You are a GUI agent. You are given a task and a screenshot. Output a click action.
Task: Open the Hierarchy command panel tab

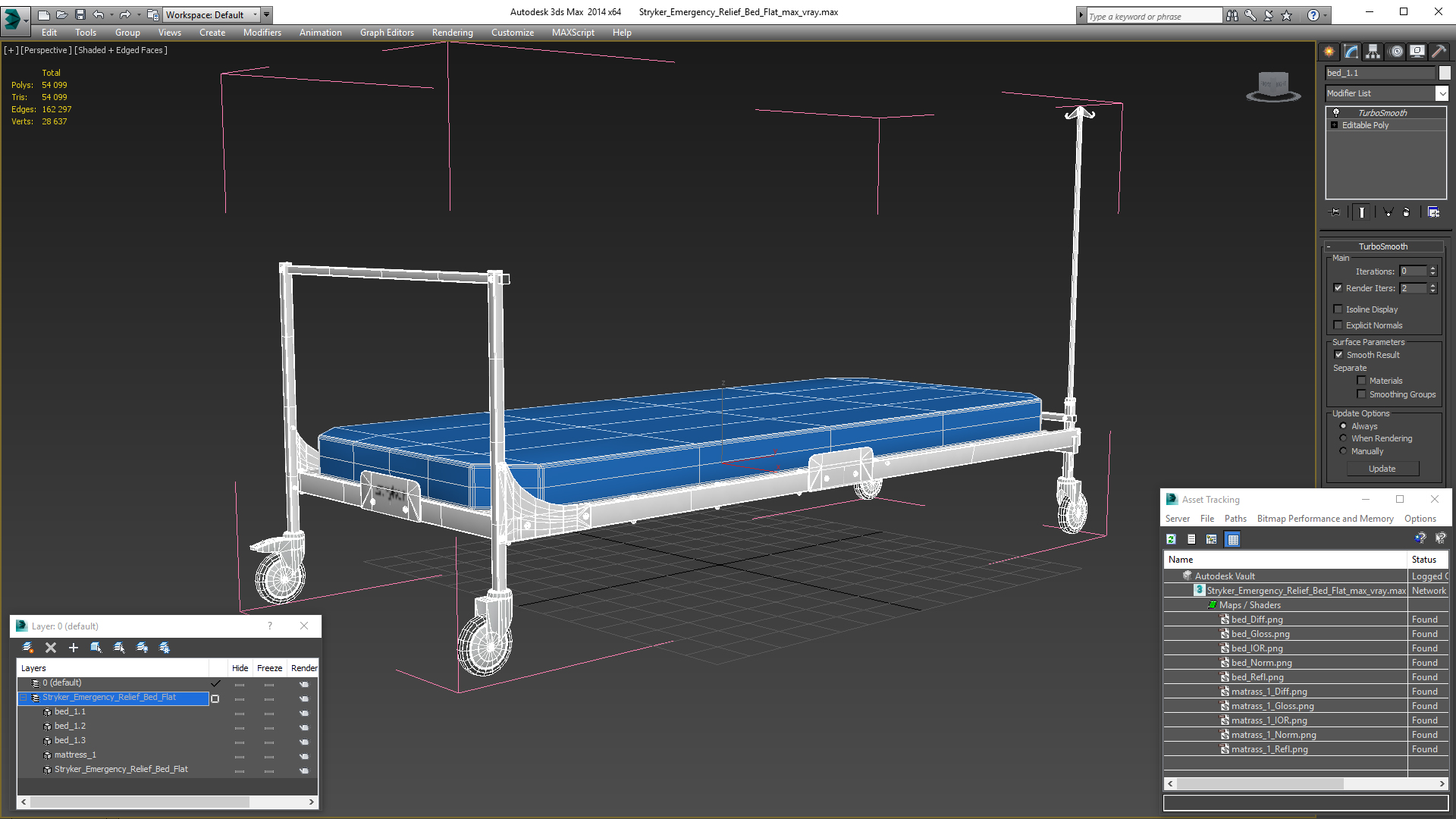pos(1373,52)
